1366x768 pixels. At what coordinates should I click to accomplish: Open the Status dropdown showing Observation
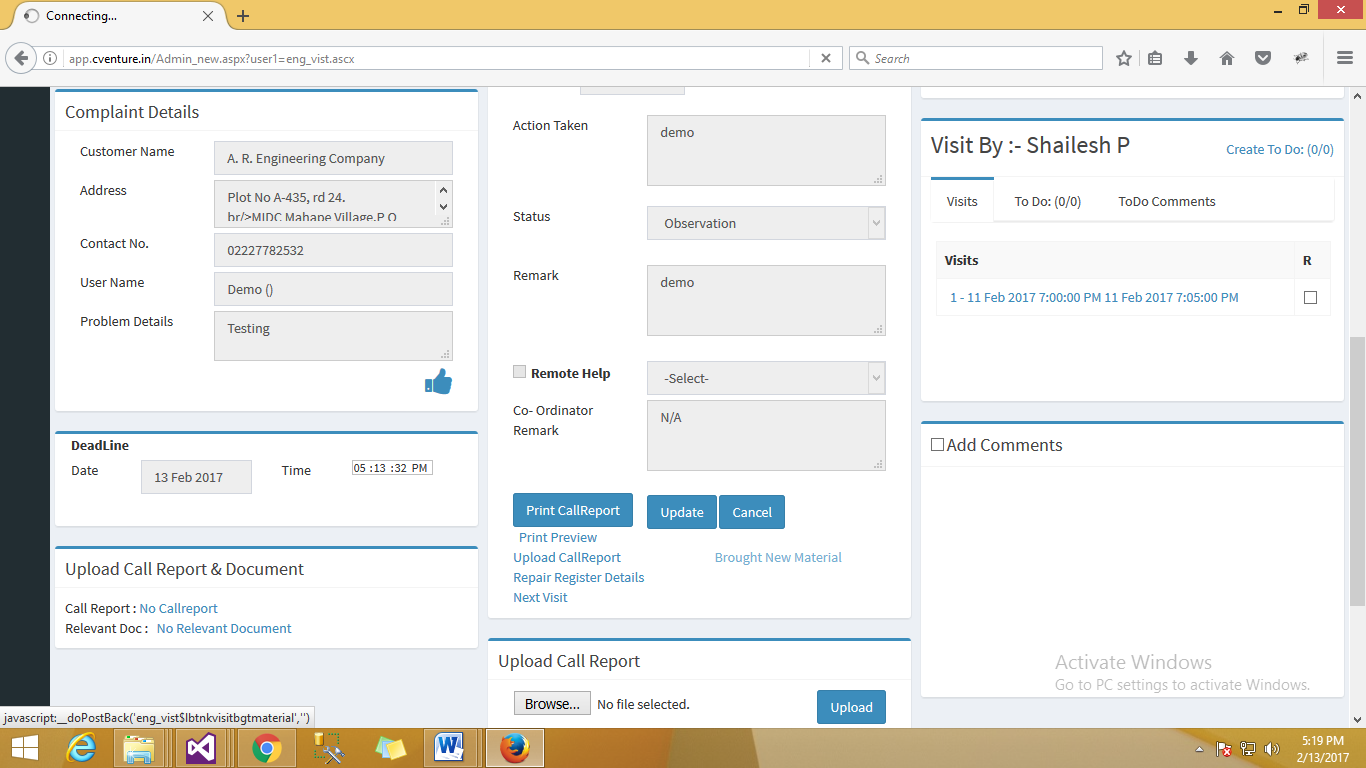click(766, 223)
